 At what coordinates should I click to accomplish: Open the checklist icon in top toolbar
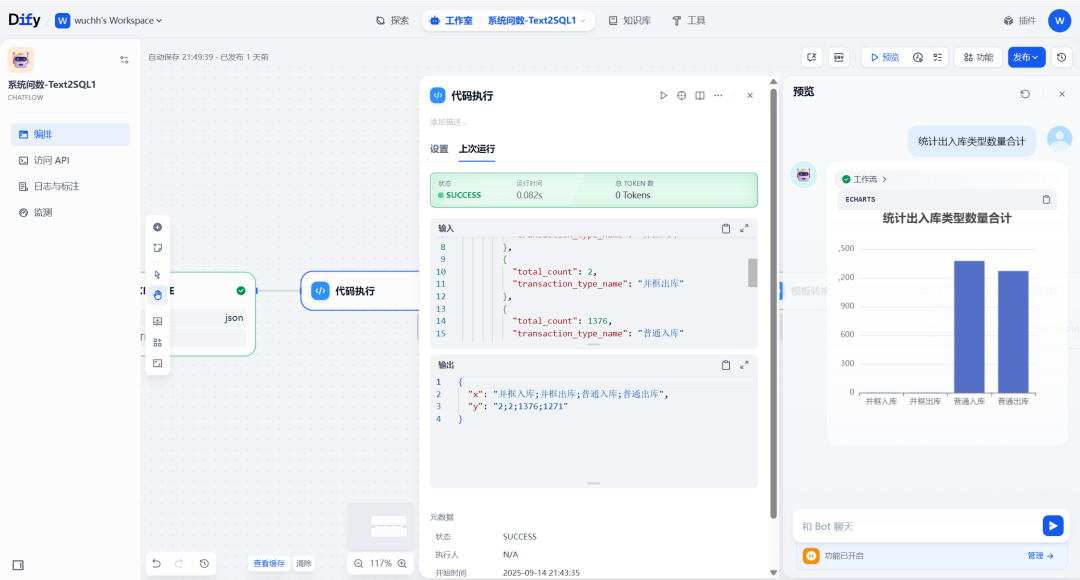tap(937, 57)
